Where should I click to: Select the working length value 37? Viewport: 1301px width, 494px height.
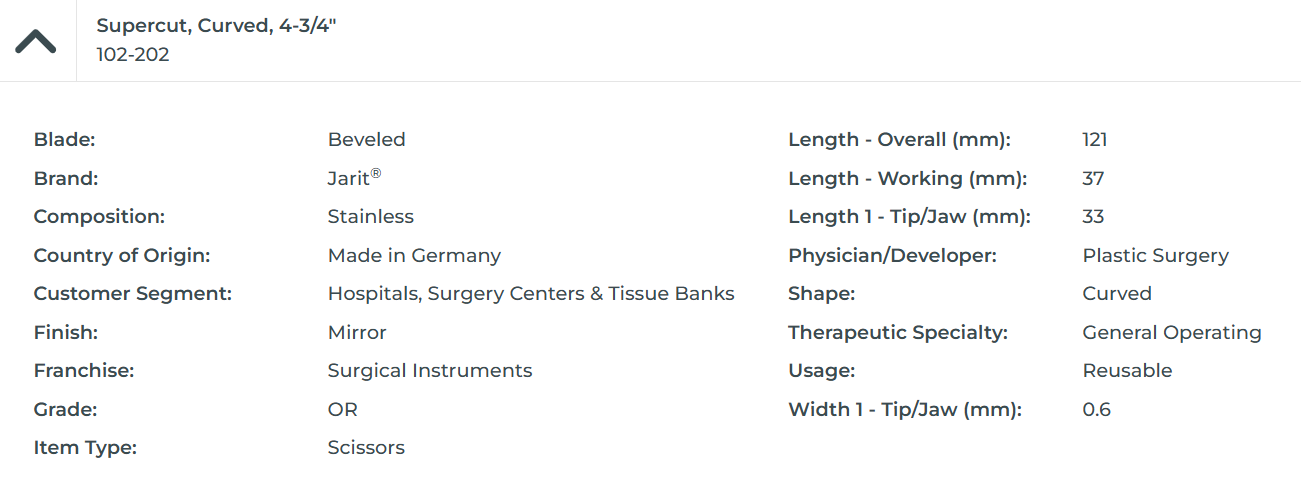pyautogui.click(x=1093, y=179)
